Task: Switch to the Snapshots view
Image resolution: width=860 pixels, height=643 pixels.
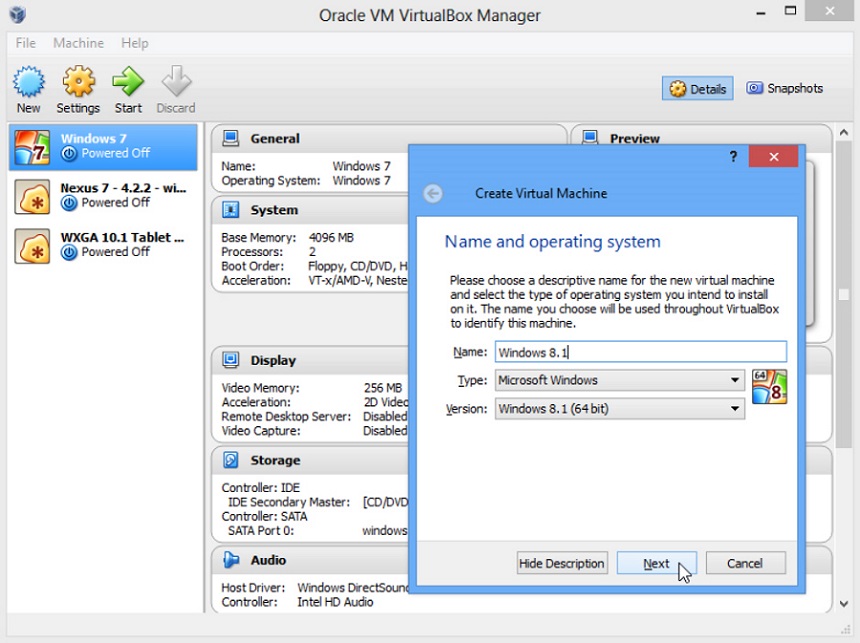Action: pyautogui.click(x=786, y=88)
